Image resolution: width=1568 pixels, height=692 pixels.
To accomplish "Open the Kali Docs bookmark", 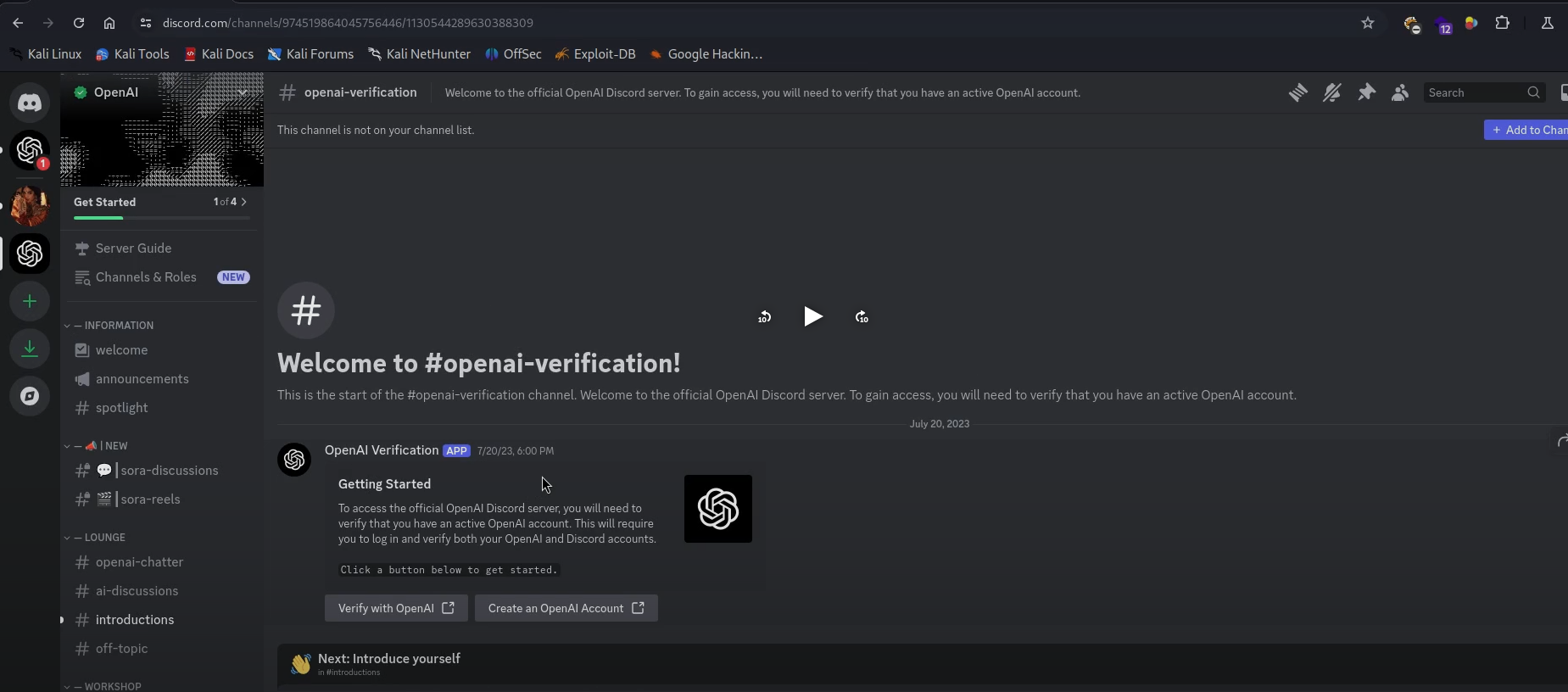I will (x=220, y=54).
